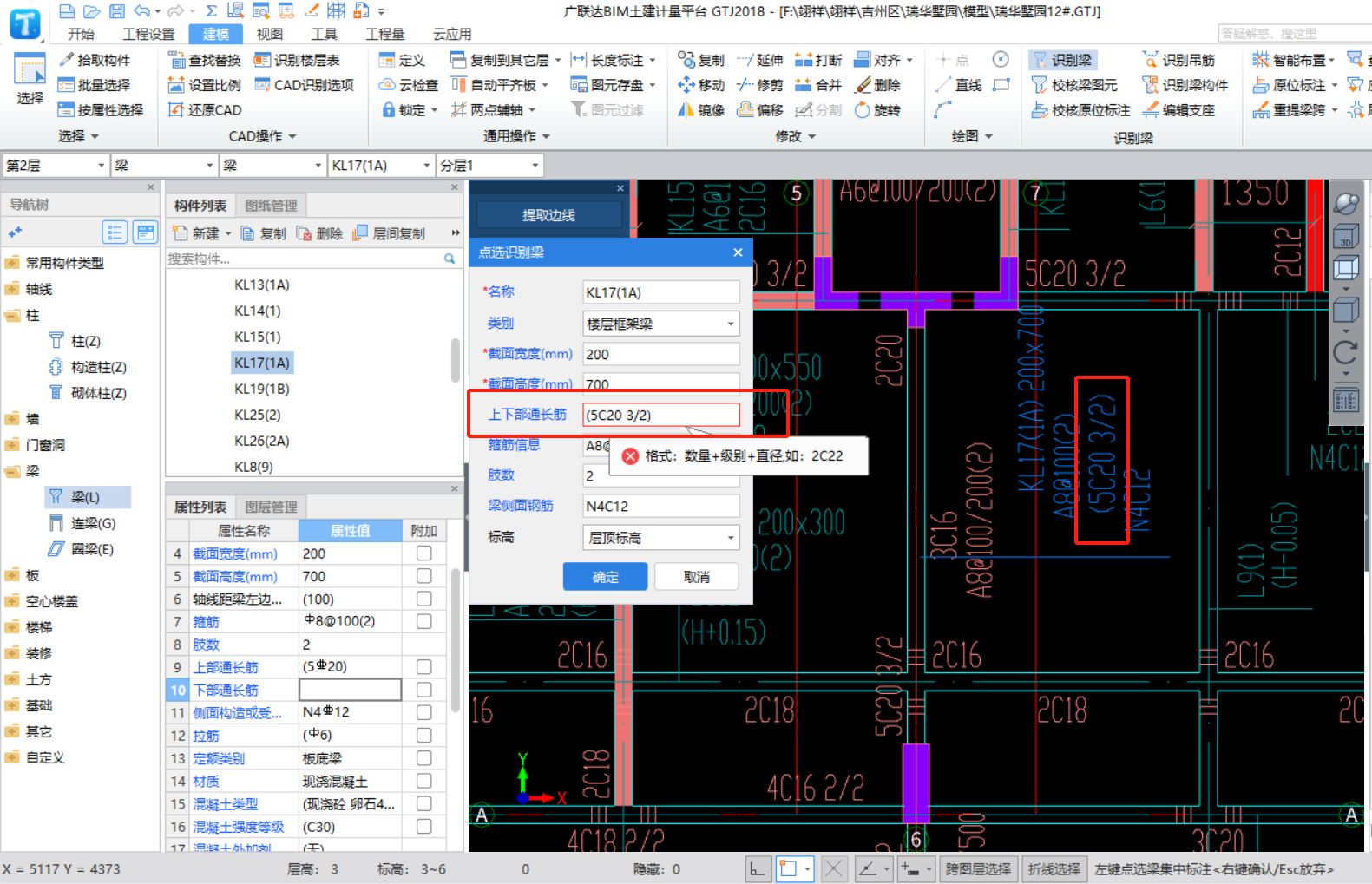The image size is (1372, 884).
Task: Click the 旋转 rotate tool
Action: point(877,110)
